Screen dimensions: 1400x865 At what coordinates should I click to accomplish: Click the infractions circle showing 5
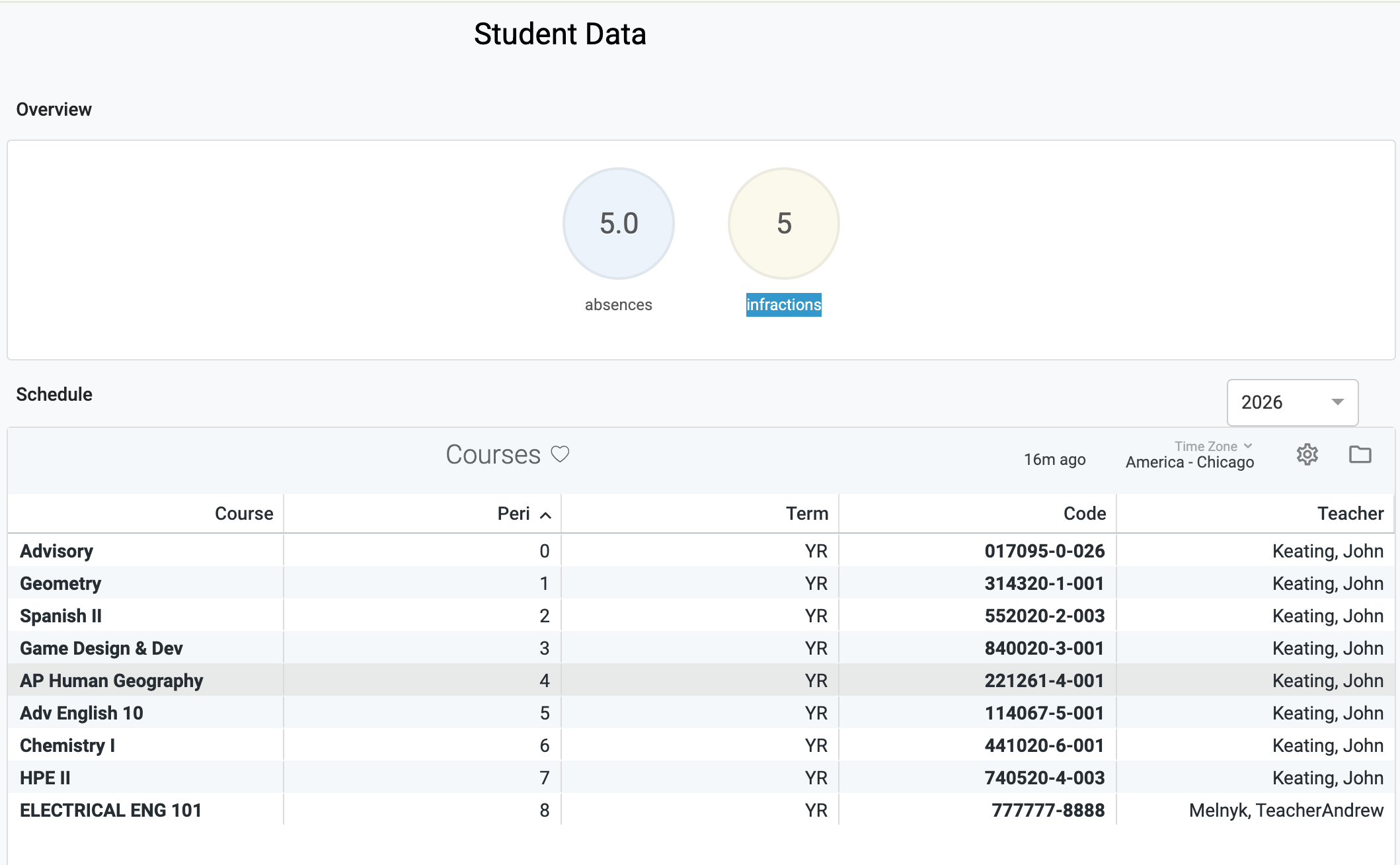783,224
